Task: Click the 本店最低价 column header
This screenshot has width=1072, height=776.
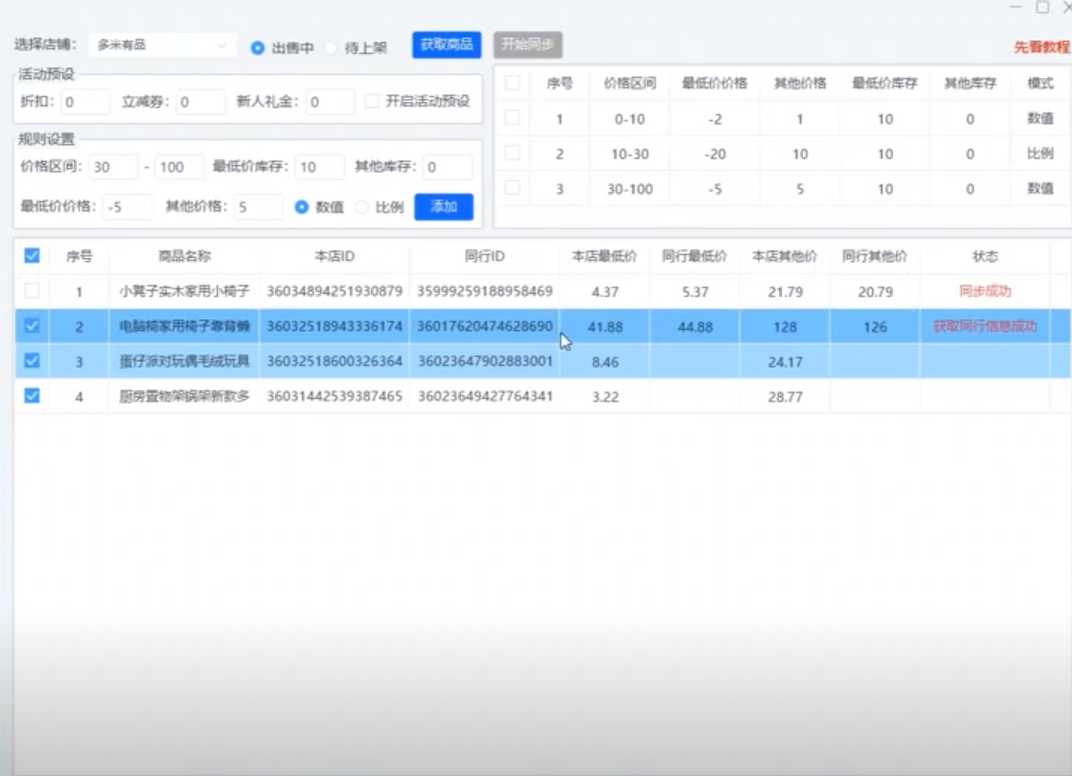Action: (604, 257)
